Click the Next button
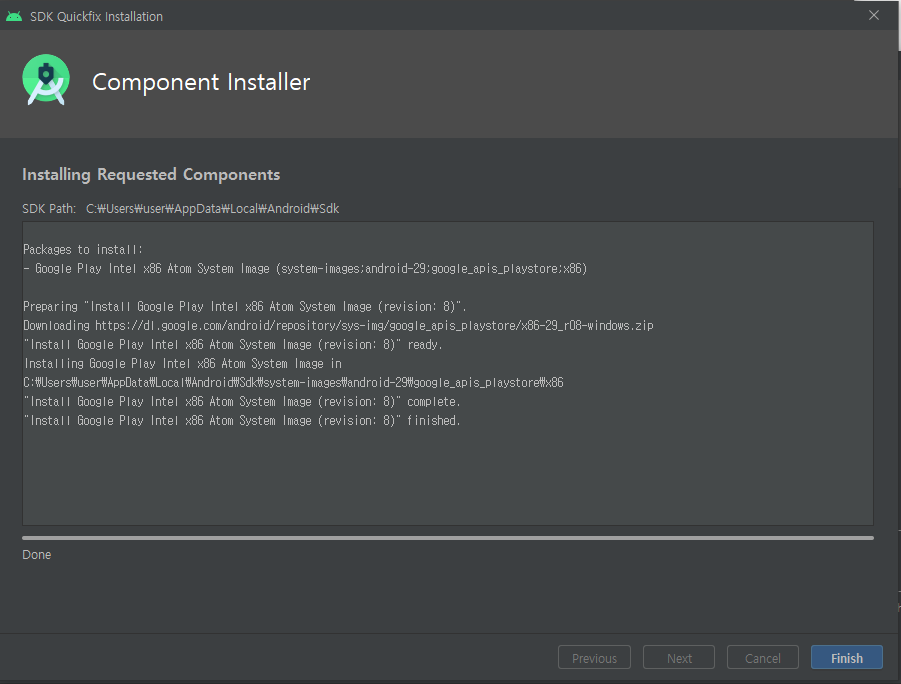The width and height of the screenshot is (901, 684). [679, 658]
